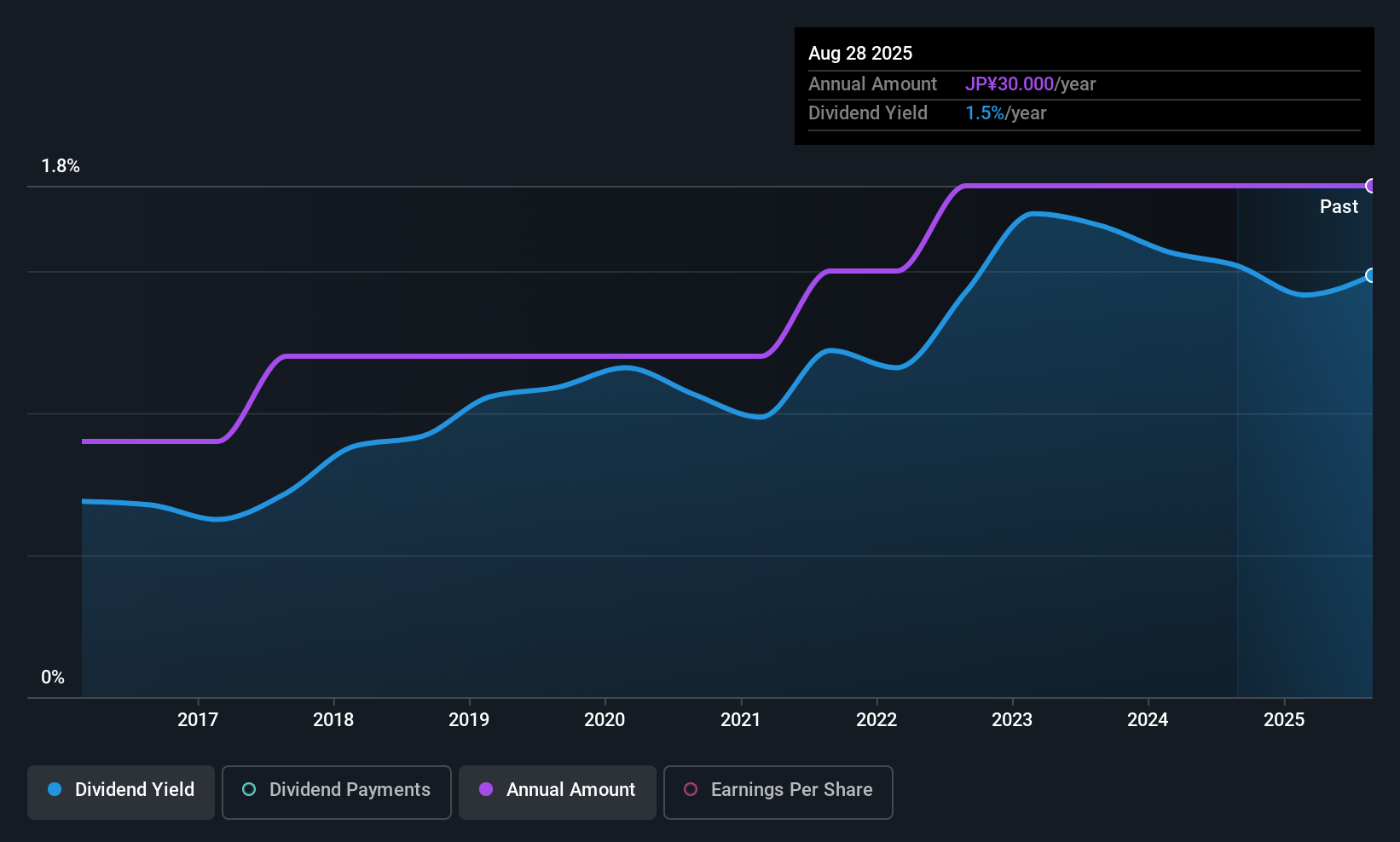Click the purple Annual Amount legend dot

486,790
